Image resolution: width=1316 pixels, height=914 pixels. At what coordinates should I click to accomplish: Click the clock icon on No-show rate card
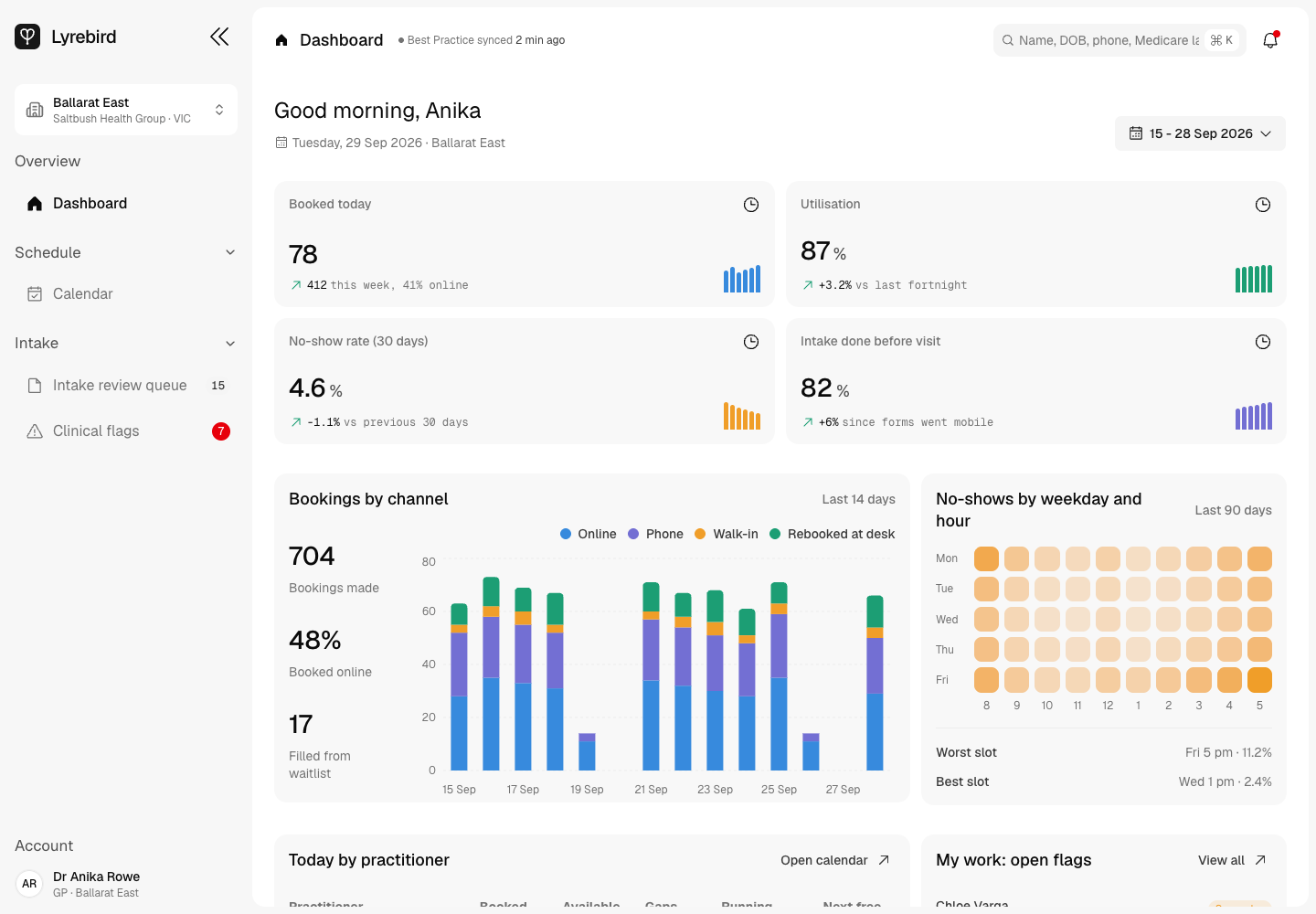[x=751, y=342]
